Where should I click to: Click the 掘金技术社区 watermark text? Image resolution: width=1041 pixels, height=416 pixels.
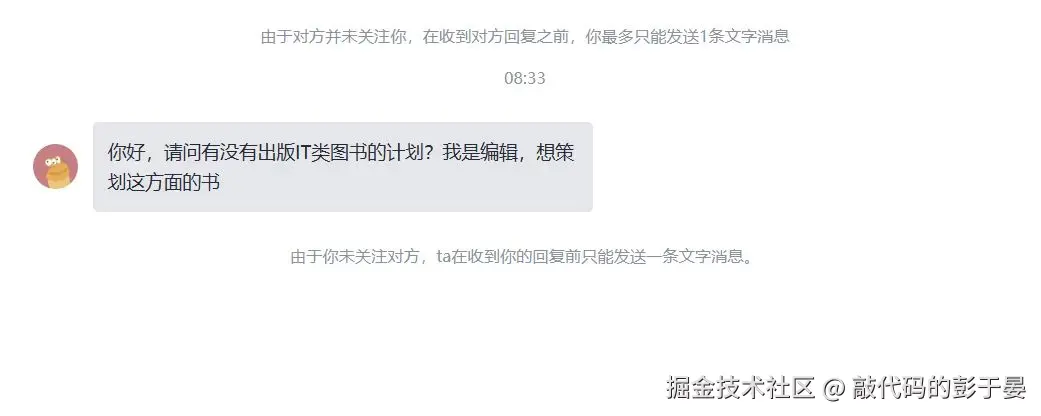click(x=740, y=387)
